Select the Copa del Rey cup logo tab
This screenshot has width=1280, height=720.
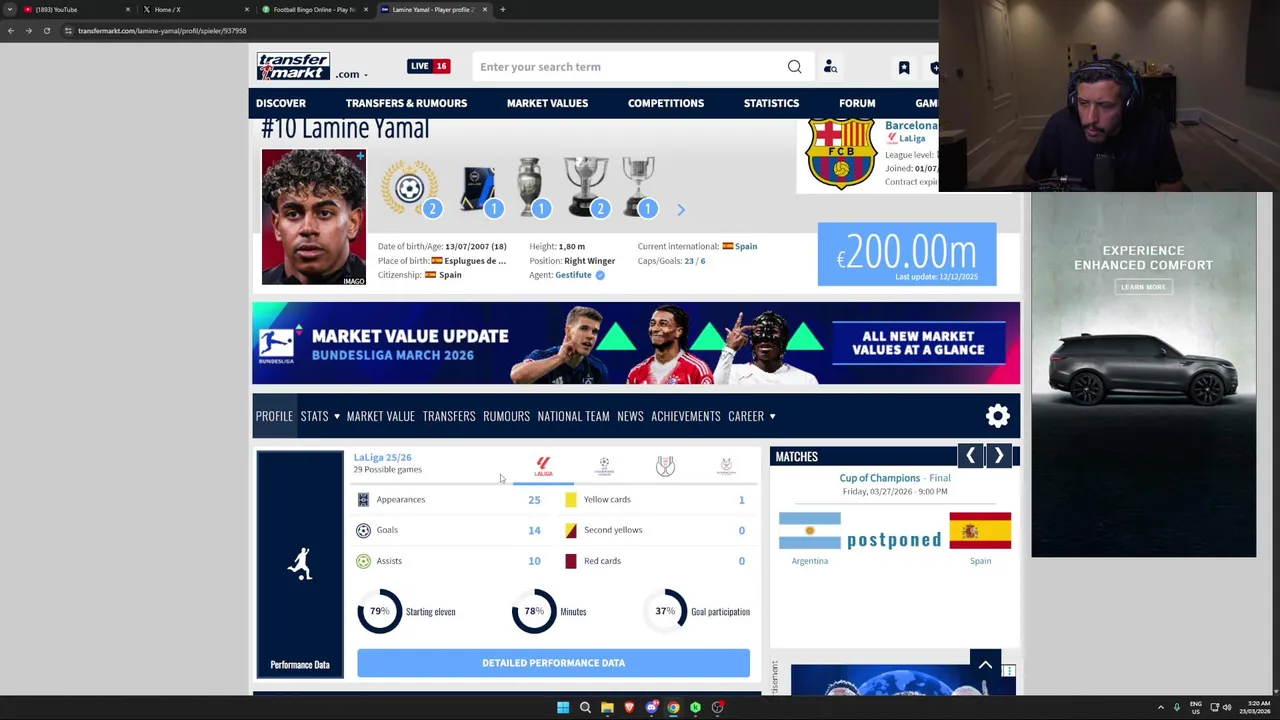(x=665, y=466)
